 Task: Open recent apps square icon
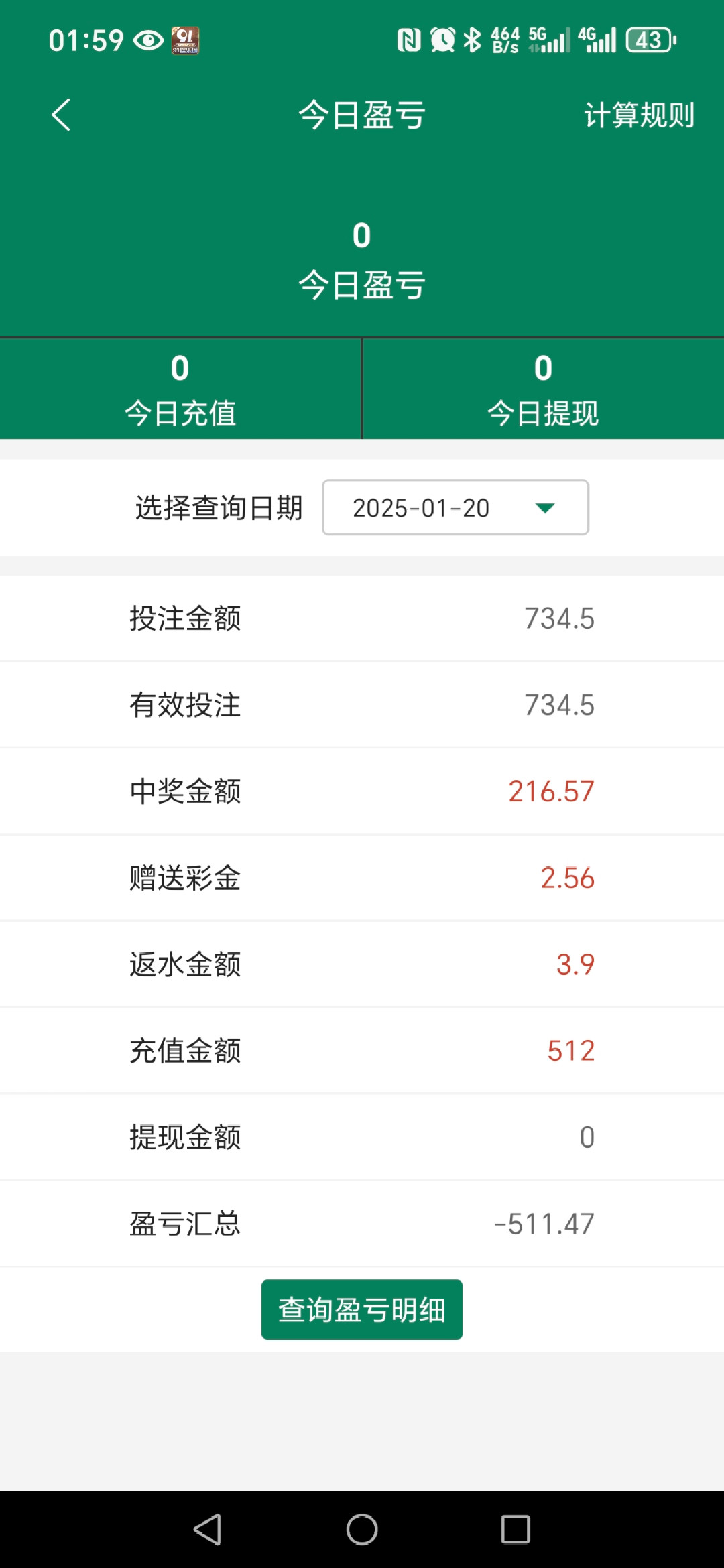click(516, 1529)
